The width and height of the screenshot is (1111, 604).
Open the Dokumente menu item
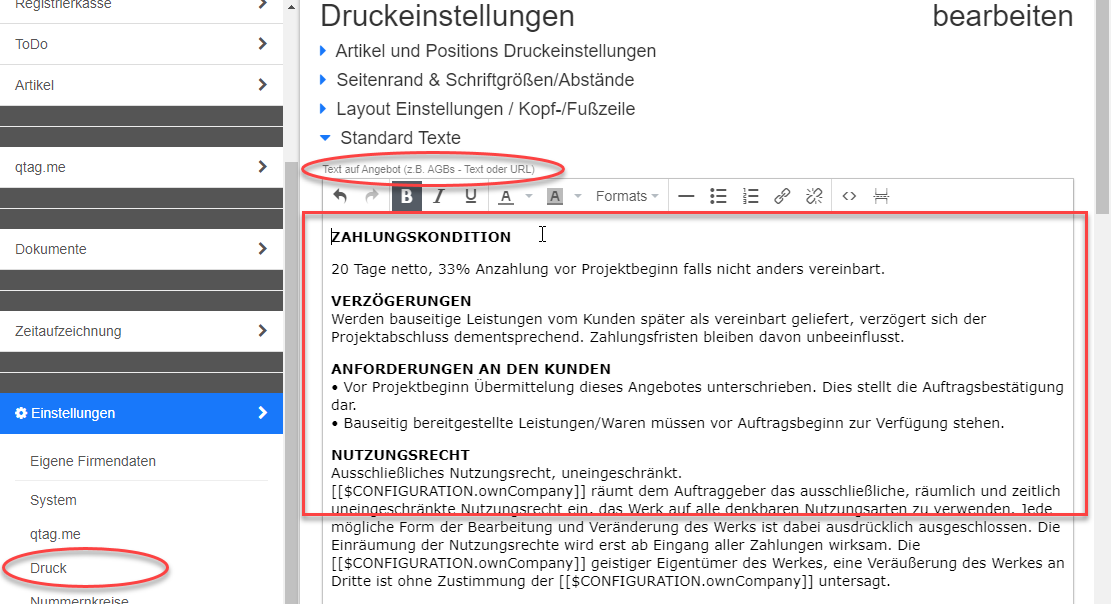click(142, 249)
